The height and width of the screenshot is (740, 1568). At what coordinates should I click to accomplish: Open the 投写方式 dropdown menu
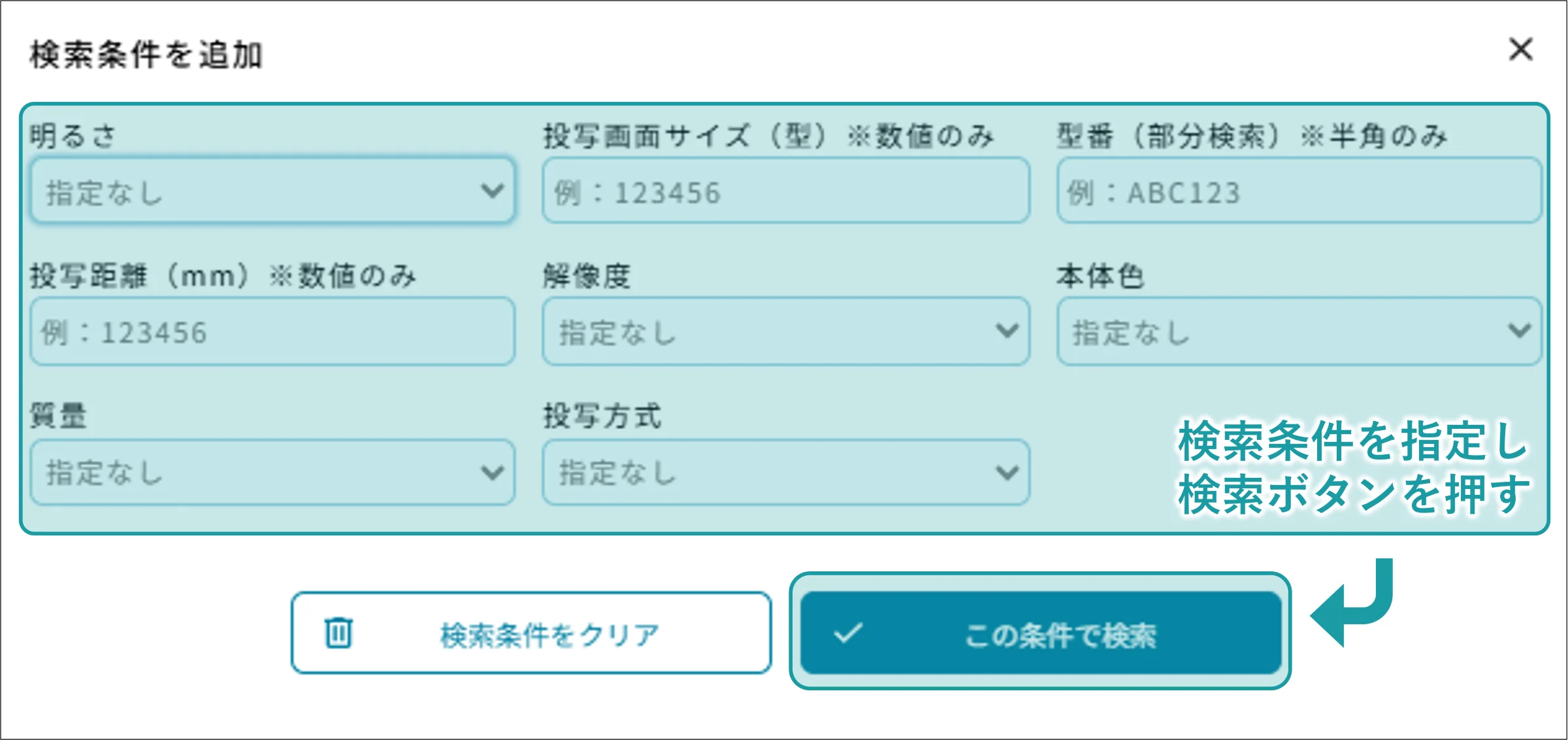[x=785, y=472]
